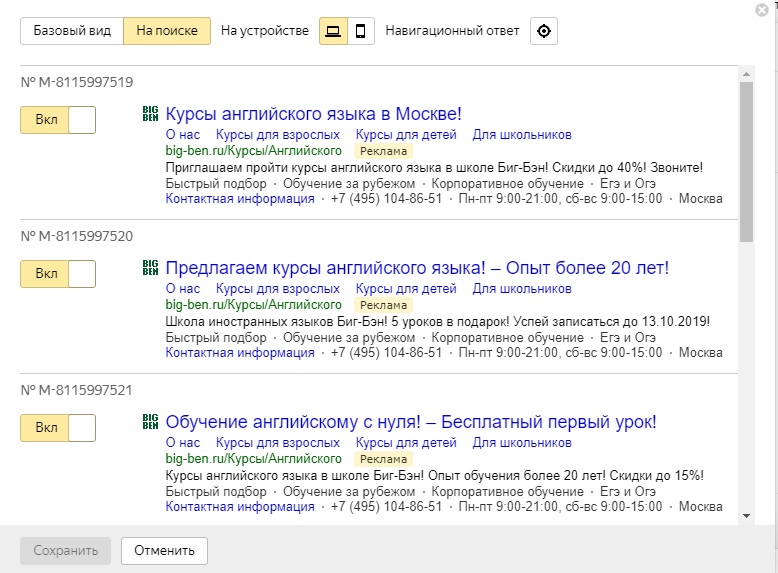Image resolution: width=778 pixels, height=573 pixels.
Task: Click the Отменить button
Action: point(164,551)
